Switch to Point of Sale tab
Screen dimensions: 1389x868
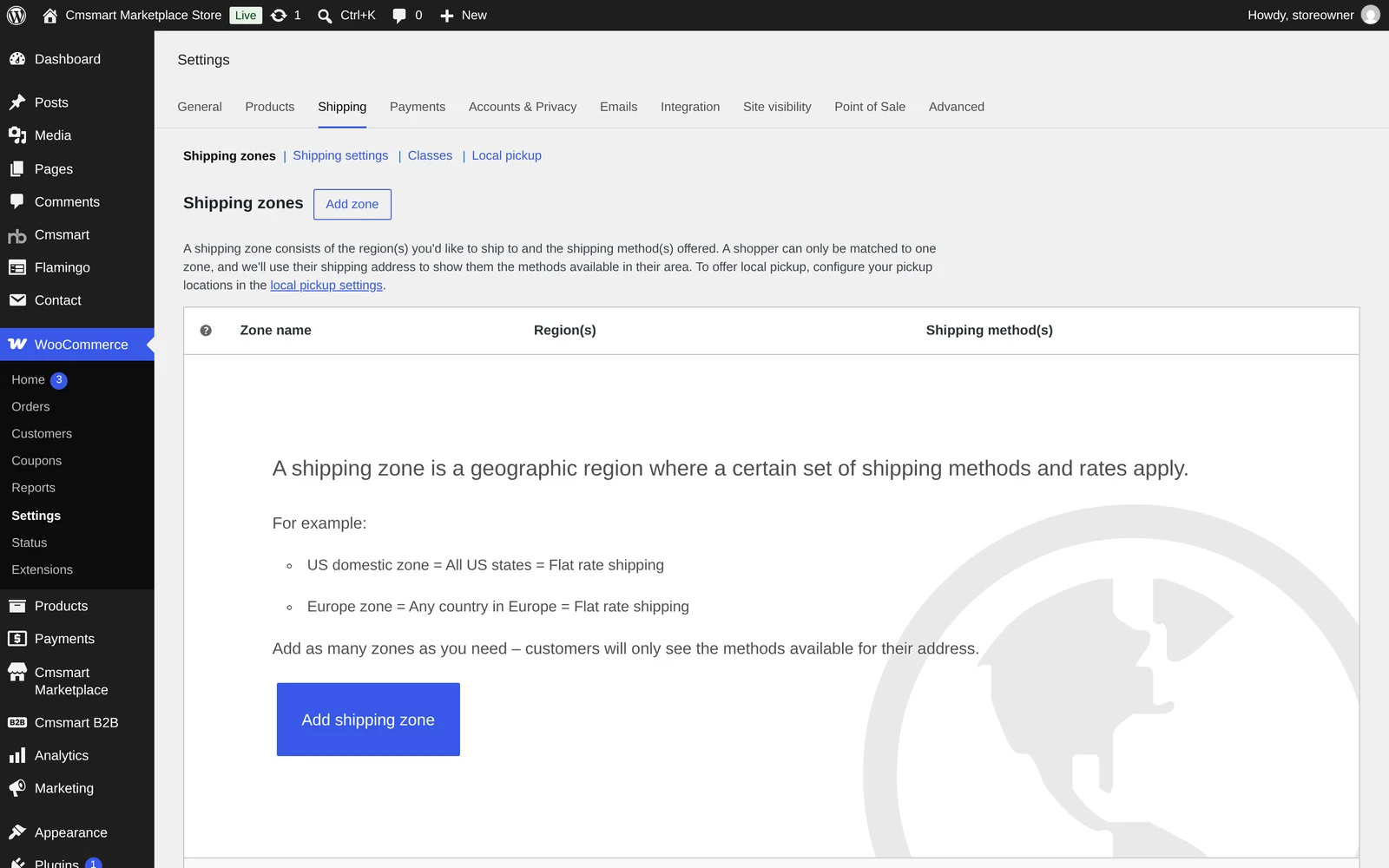pos(870,107)
